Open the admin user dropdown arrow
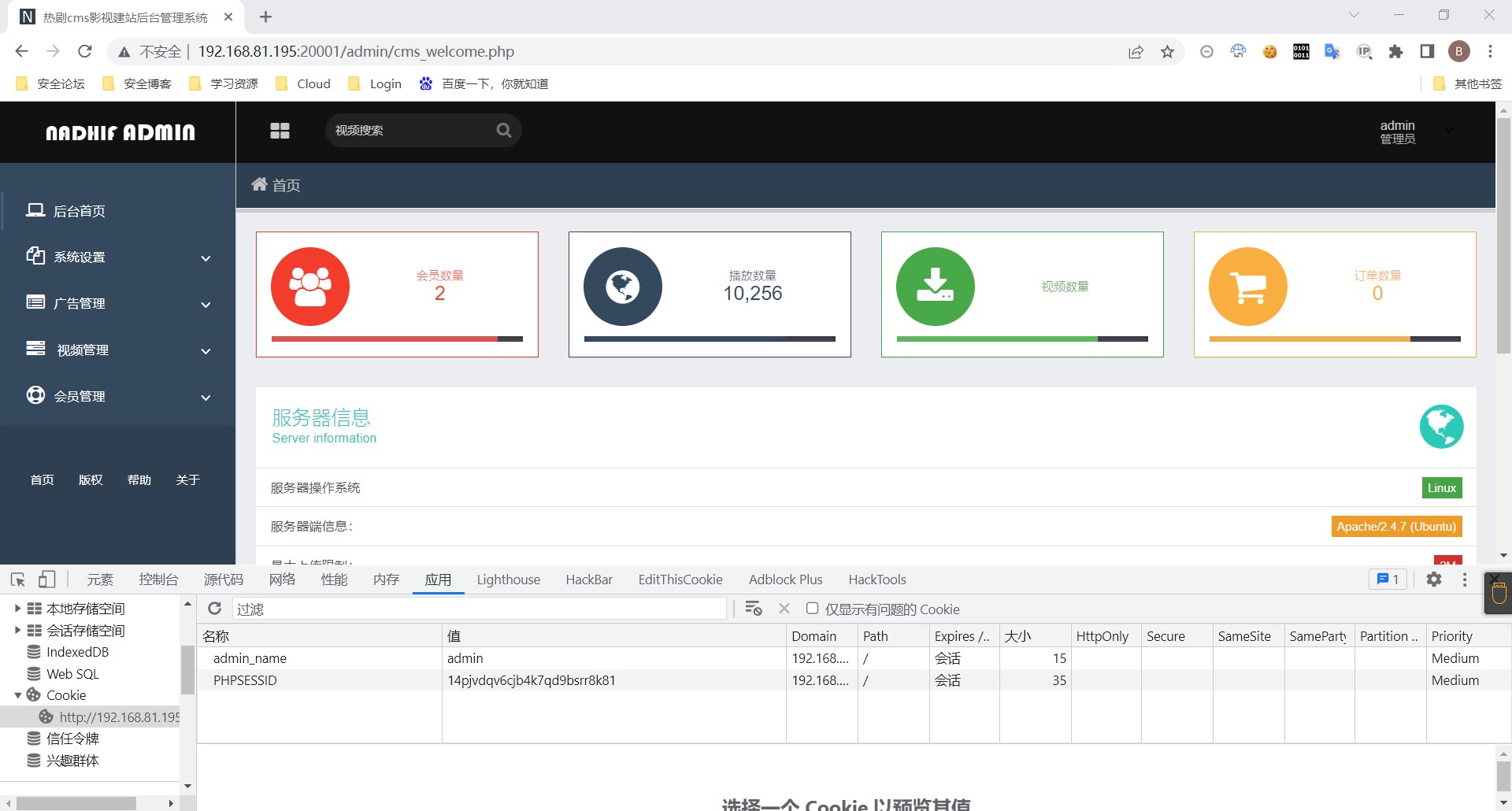Viewport: 1512px width, 811px height. point(1449,131)
